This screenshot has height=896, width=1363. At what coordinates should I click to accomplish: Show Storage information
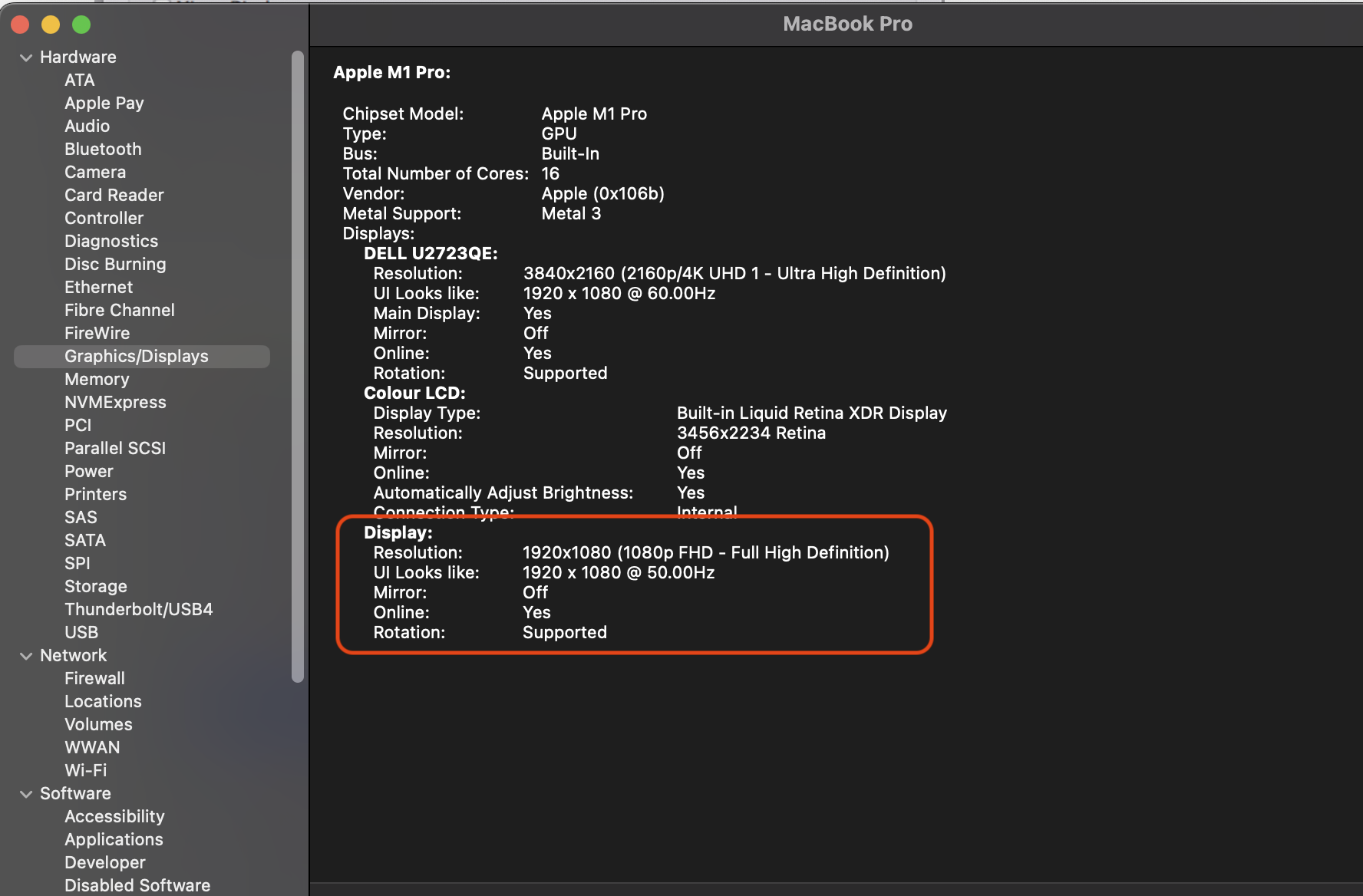pos(96,587)
